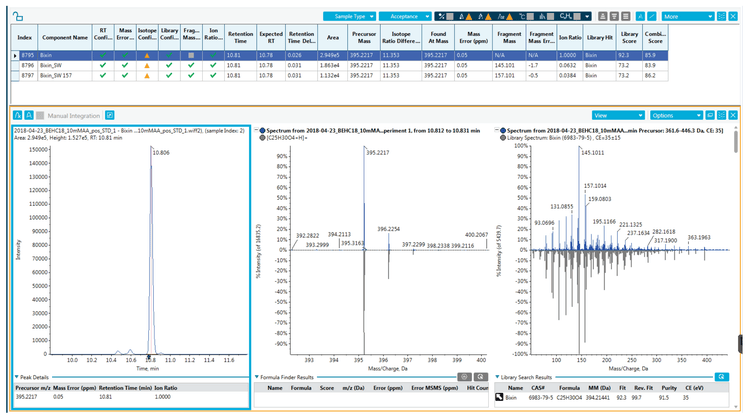Close the lower peak review panel
This screenshot has height=419, width=750.
[x=733, y=115]
